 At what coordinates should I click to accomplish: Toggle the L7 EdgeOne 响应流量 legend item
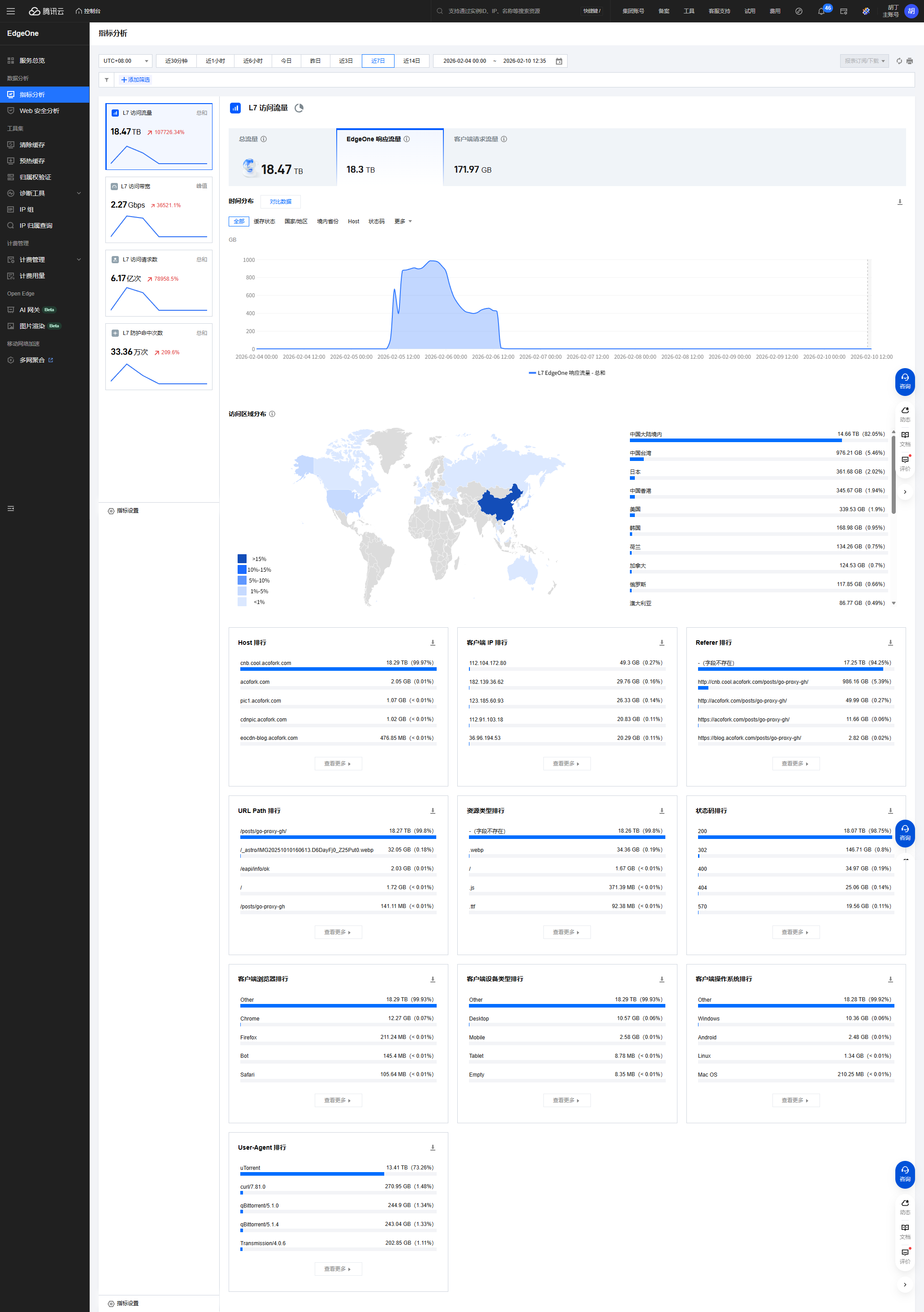566,373
